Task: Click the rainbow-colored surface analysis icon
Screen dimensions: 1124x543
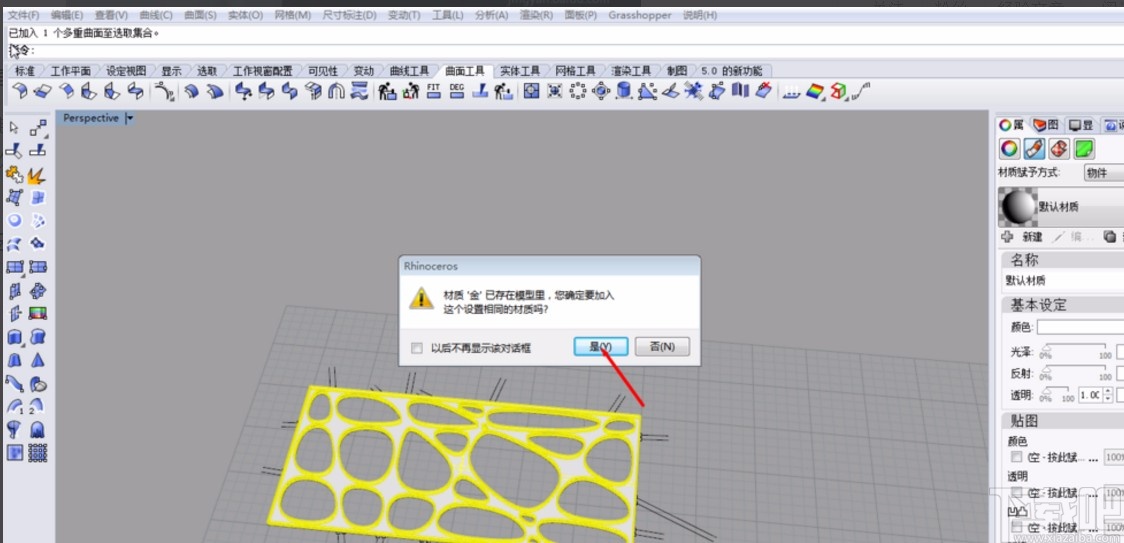Action: [815, 91]
